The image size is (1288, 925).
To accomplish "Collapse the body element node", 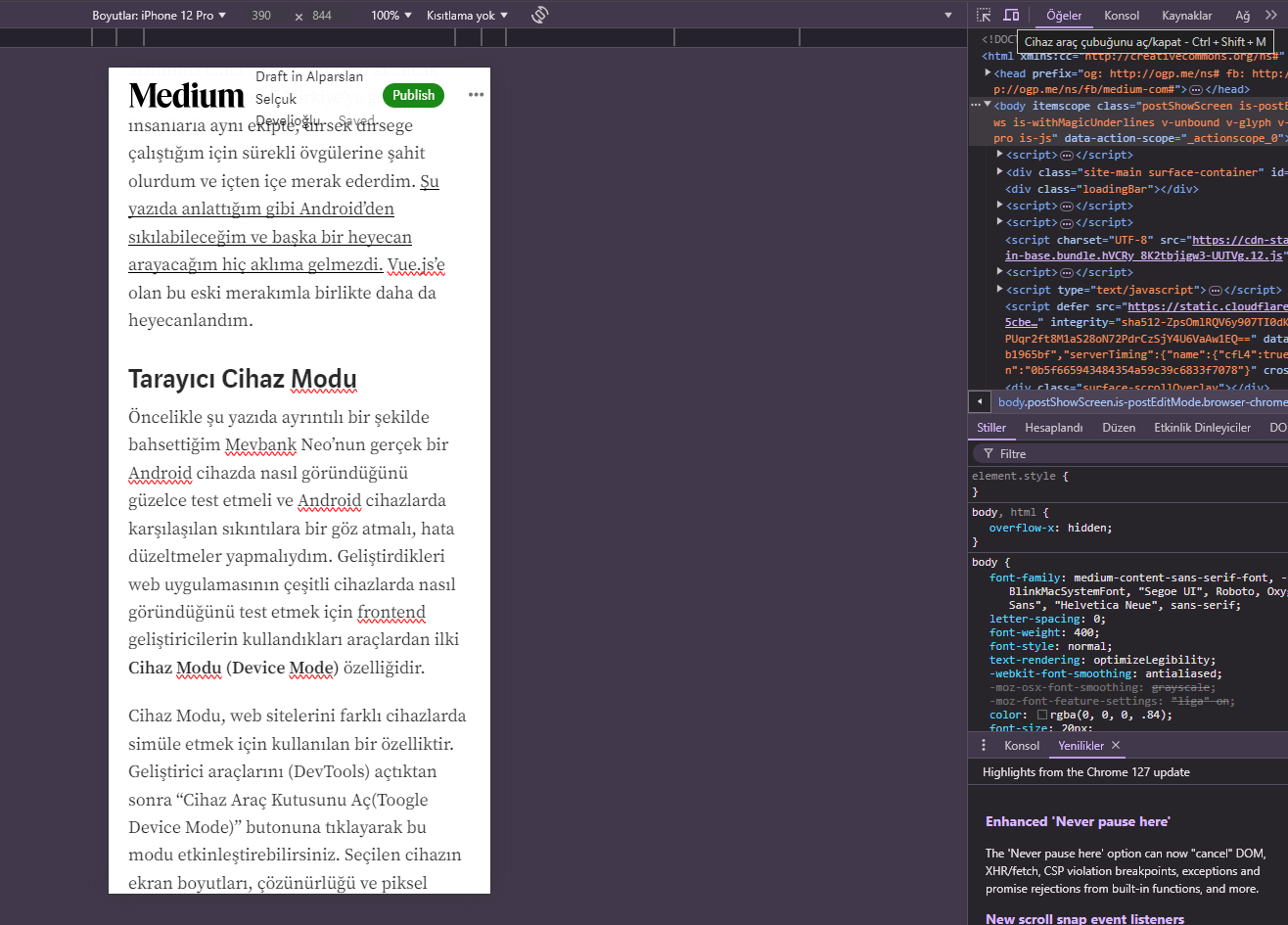I will click(x=988, y=104).
